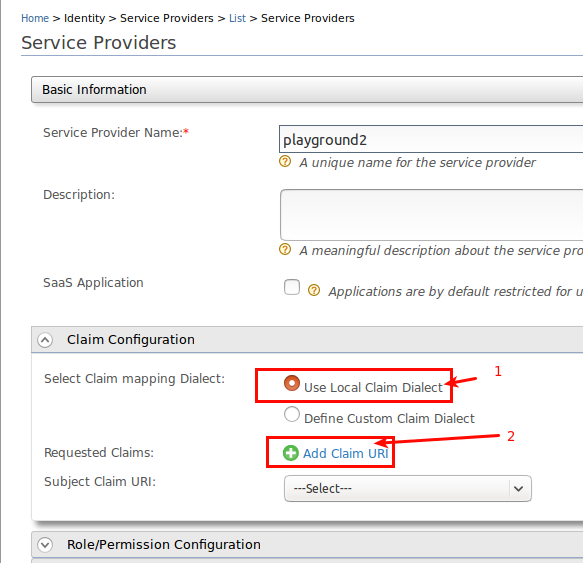Screen dimensions: 583x563
Task: Click the Basic Information section header
Action: click(307, 90)
